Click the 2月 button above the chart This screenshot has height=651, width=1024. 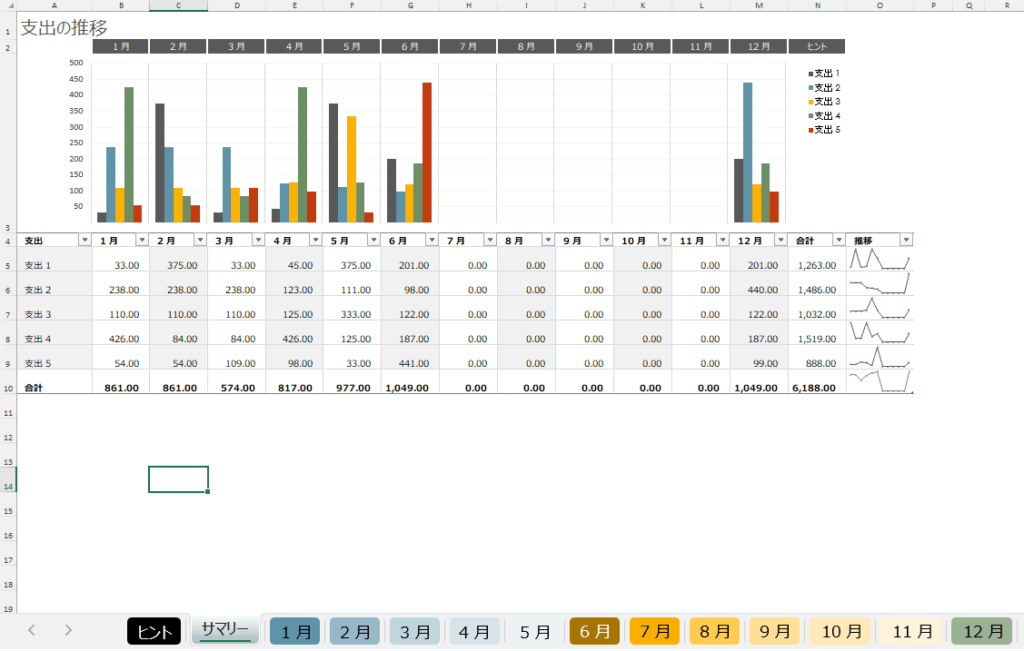[178, 46]
